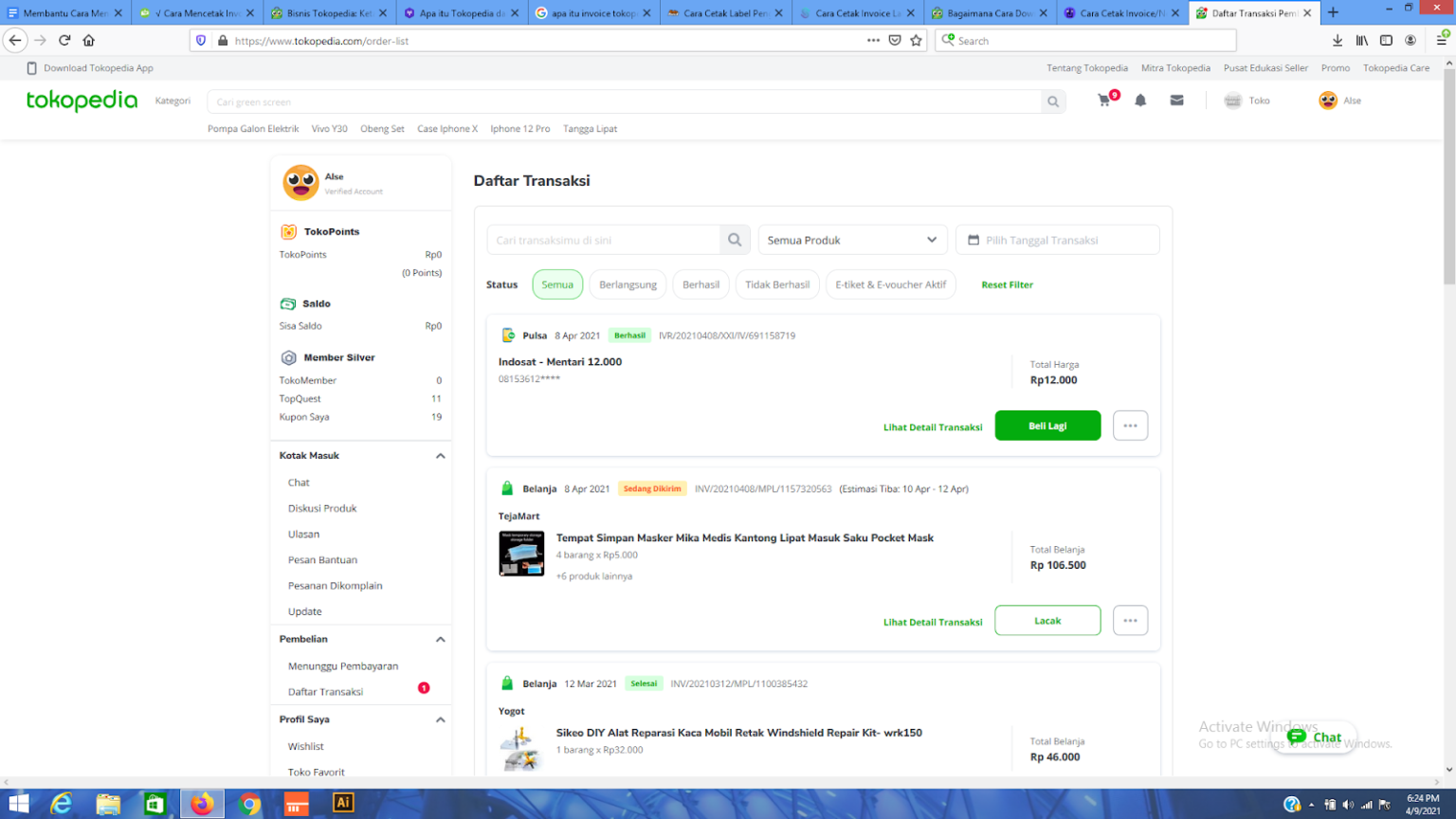Toggle the Berlangsung status filter
Screen dimensions: 1456x819
click(628, 283)
